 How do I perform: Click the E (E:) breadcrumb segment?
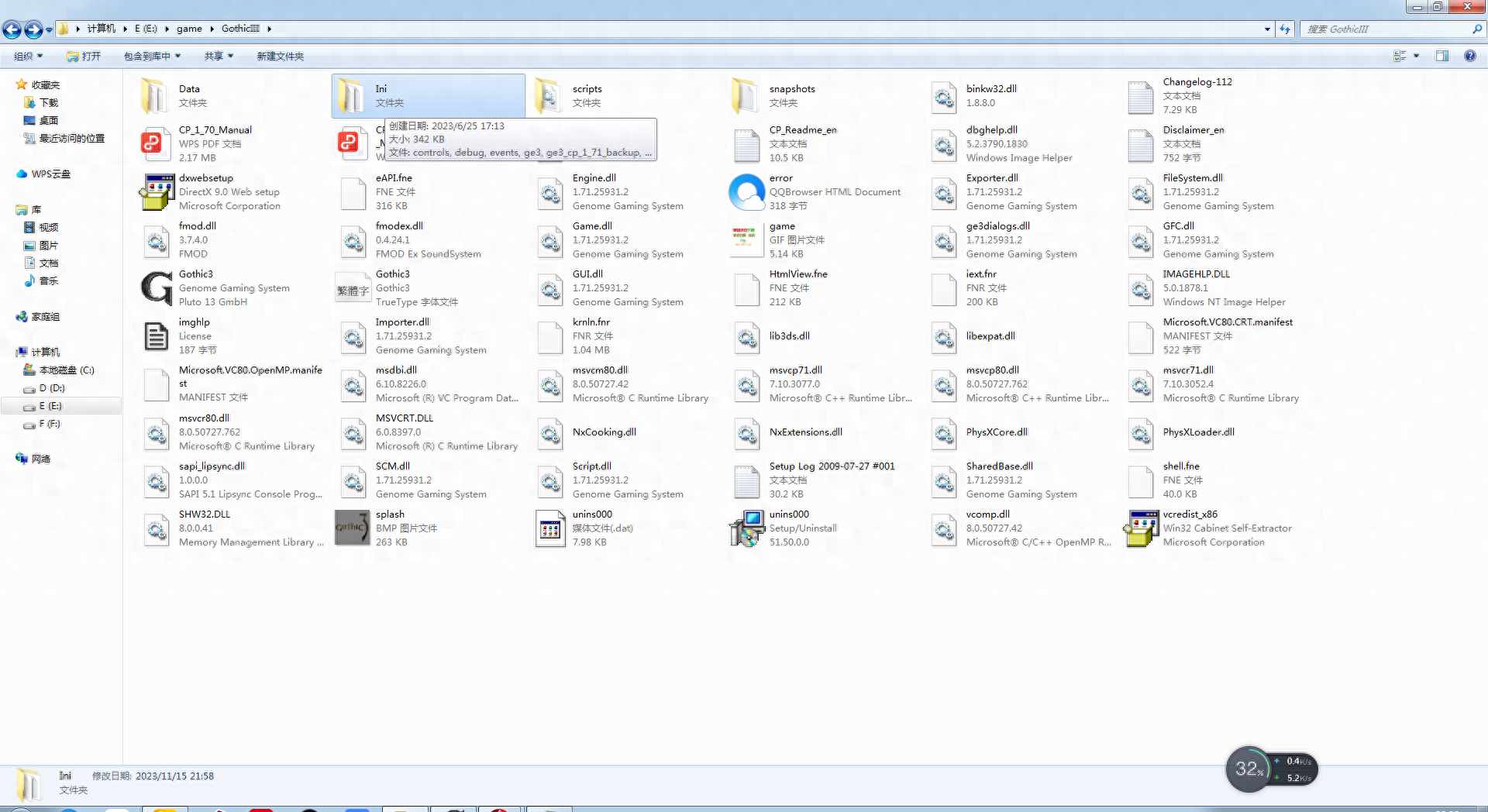(x=146, y=29)
